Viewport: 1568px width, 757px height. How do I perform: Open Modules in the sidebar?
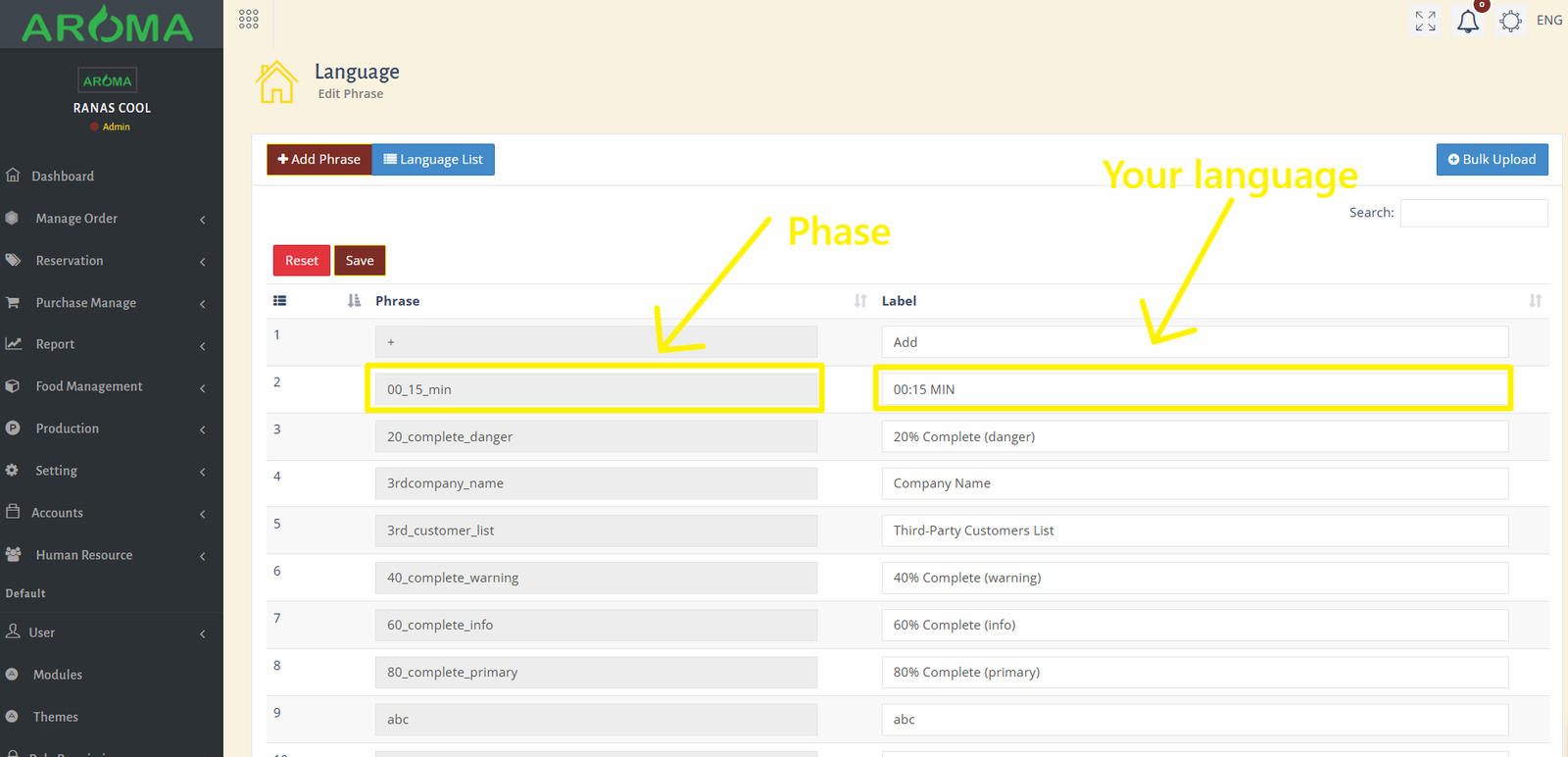(58, 675)
